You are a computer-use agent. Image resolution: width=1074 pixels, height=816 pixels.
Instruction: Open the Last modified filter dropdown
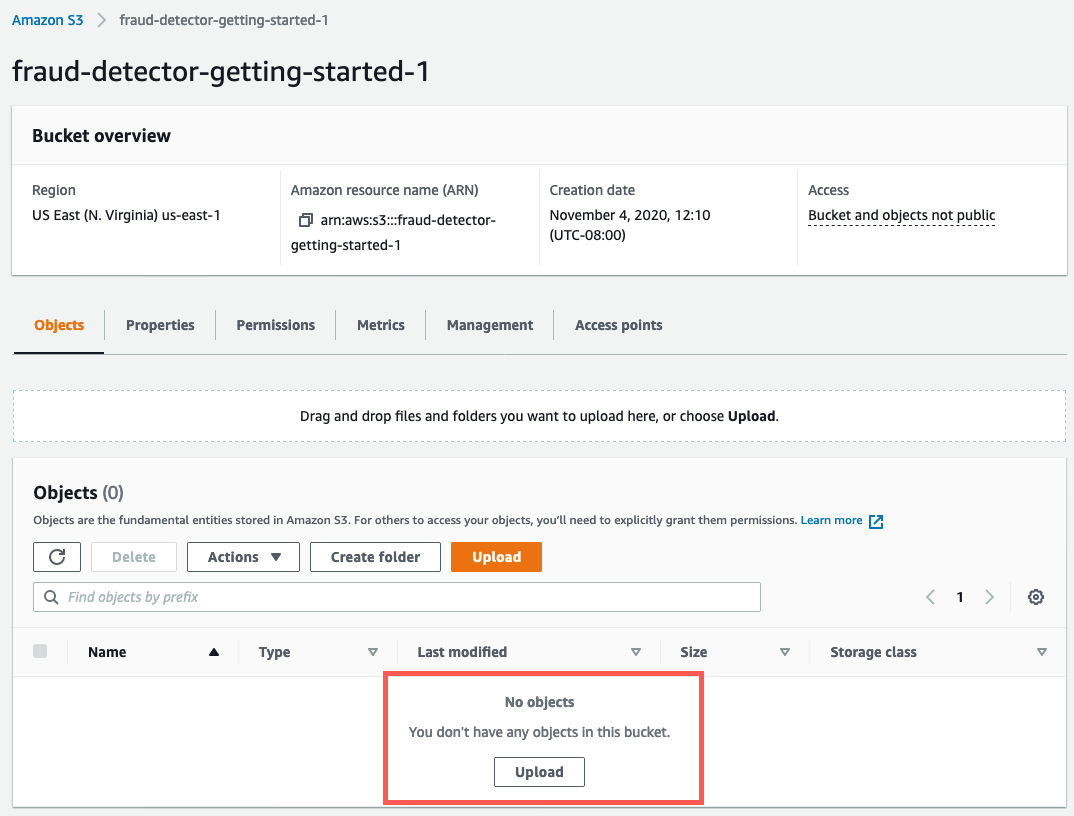click(636, 651)
